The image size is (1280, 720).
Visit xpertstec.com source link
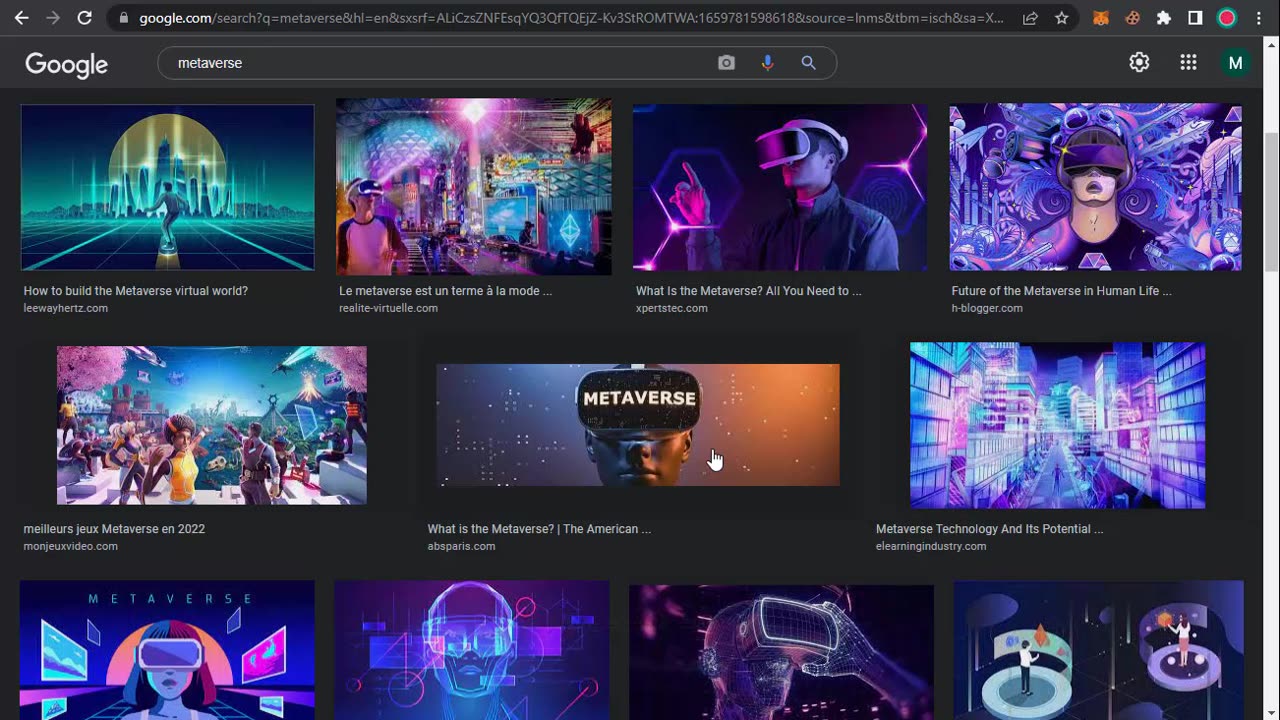[x=672, y=308]
